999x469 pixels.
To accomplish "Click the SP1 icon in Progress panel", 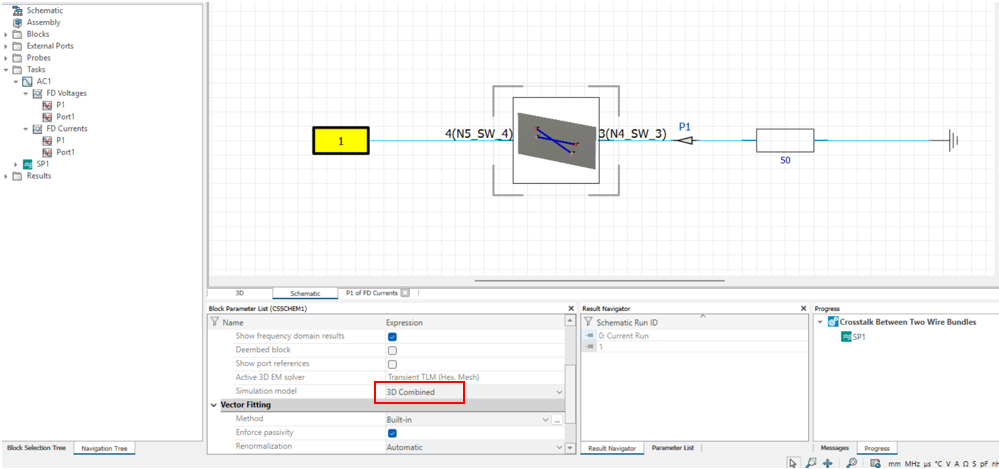I will click(x=846, y=337).
